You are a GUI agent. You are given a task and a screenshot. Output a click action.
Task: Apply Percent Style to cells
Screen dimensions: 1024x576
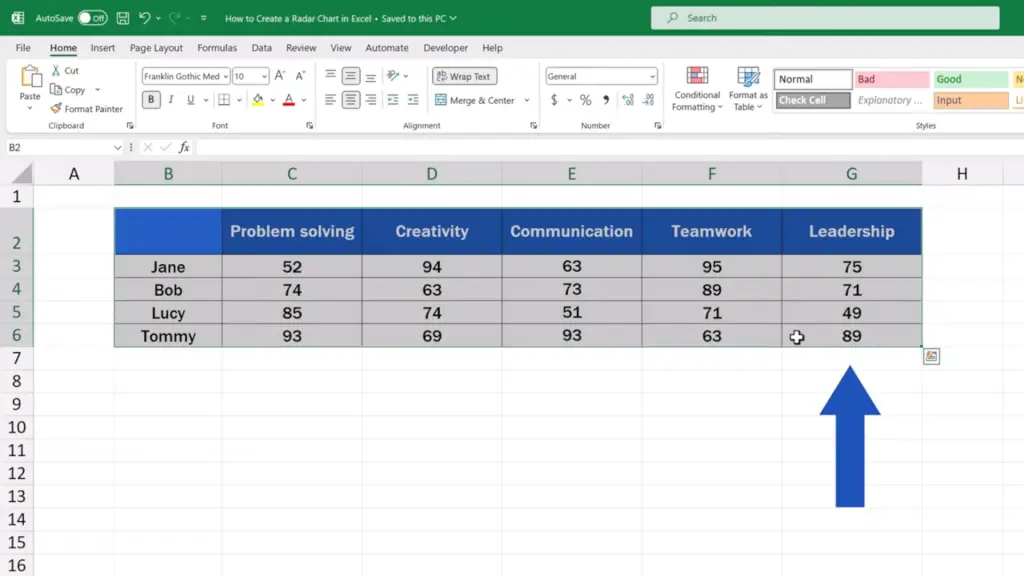coord(586,100)
